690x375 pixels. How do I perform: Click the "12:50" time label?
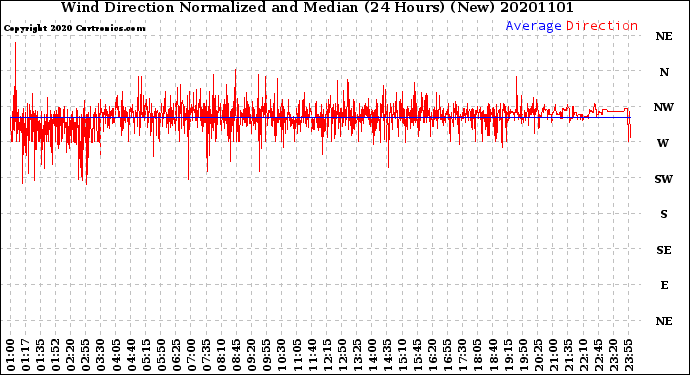[341, 355]
